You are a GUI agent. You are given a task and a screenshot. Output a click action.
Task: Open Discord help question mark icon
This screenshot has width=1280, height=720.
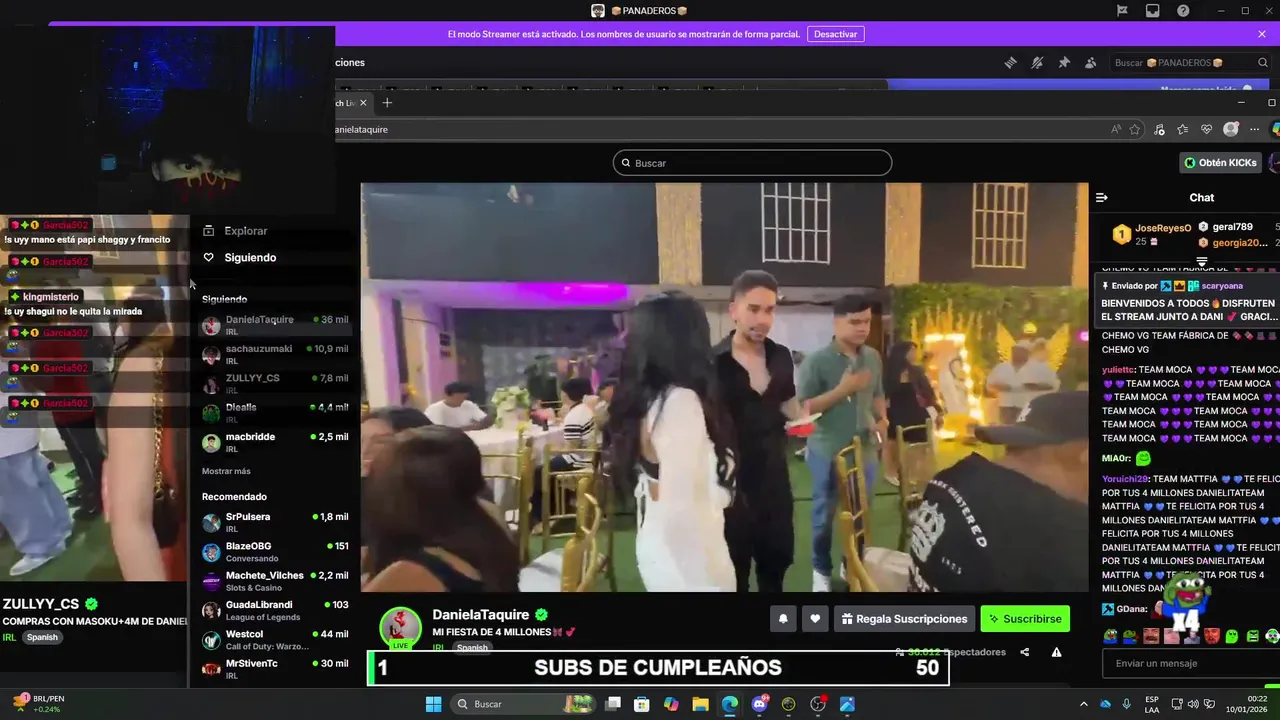1183,11
